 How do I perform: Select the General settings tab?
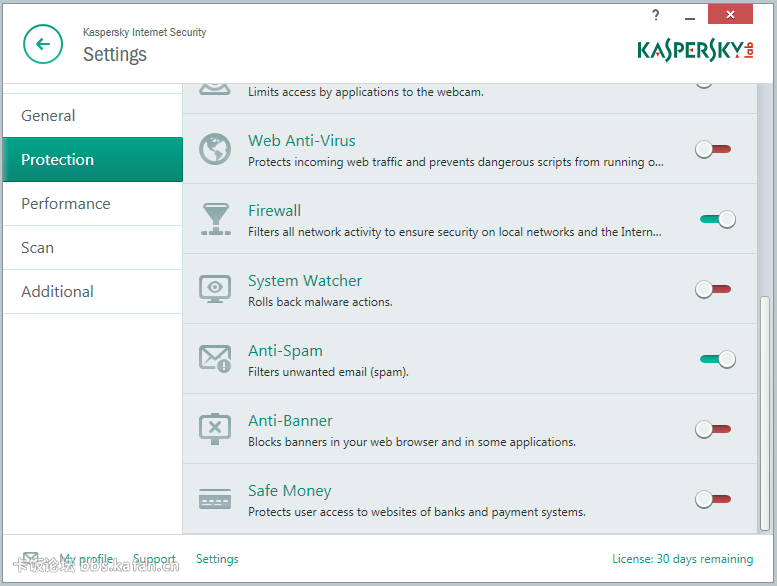pyautogui.click(x=93, y=115)
